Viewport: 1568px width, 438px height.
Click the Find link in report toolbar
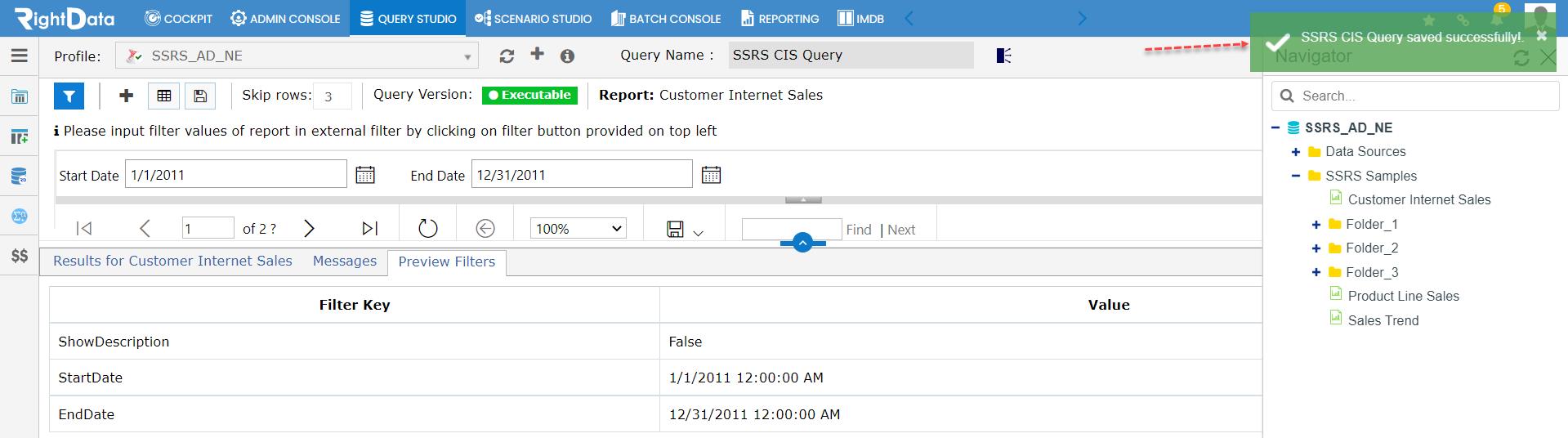coord(859,230)
